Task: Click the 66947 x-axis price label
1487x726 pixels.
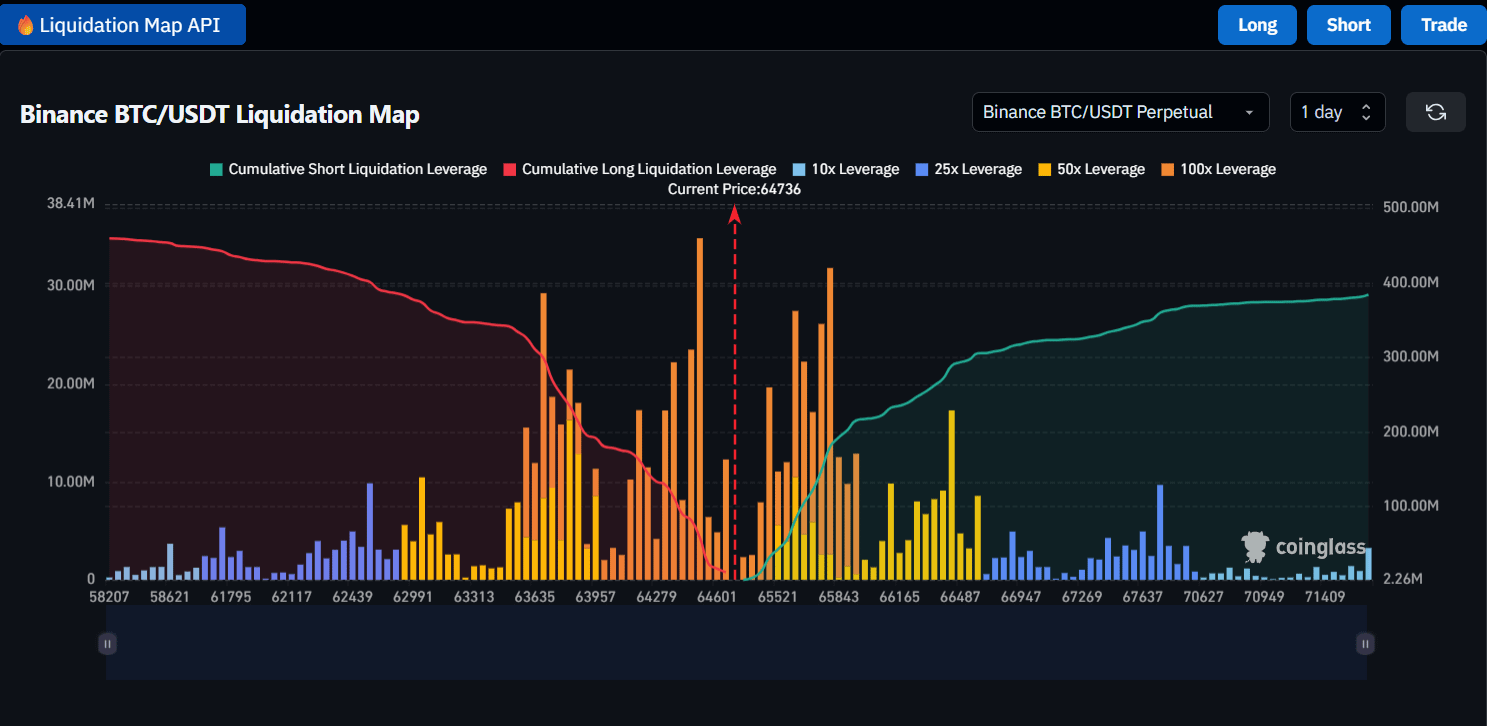Action: coord(1021,597)
